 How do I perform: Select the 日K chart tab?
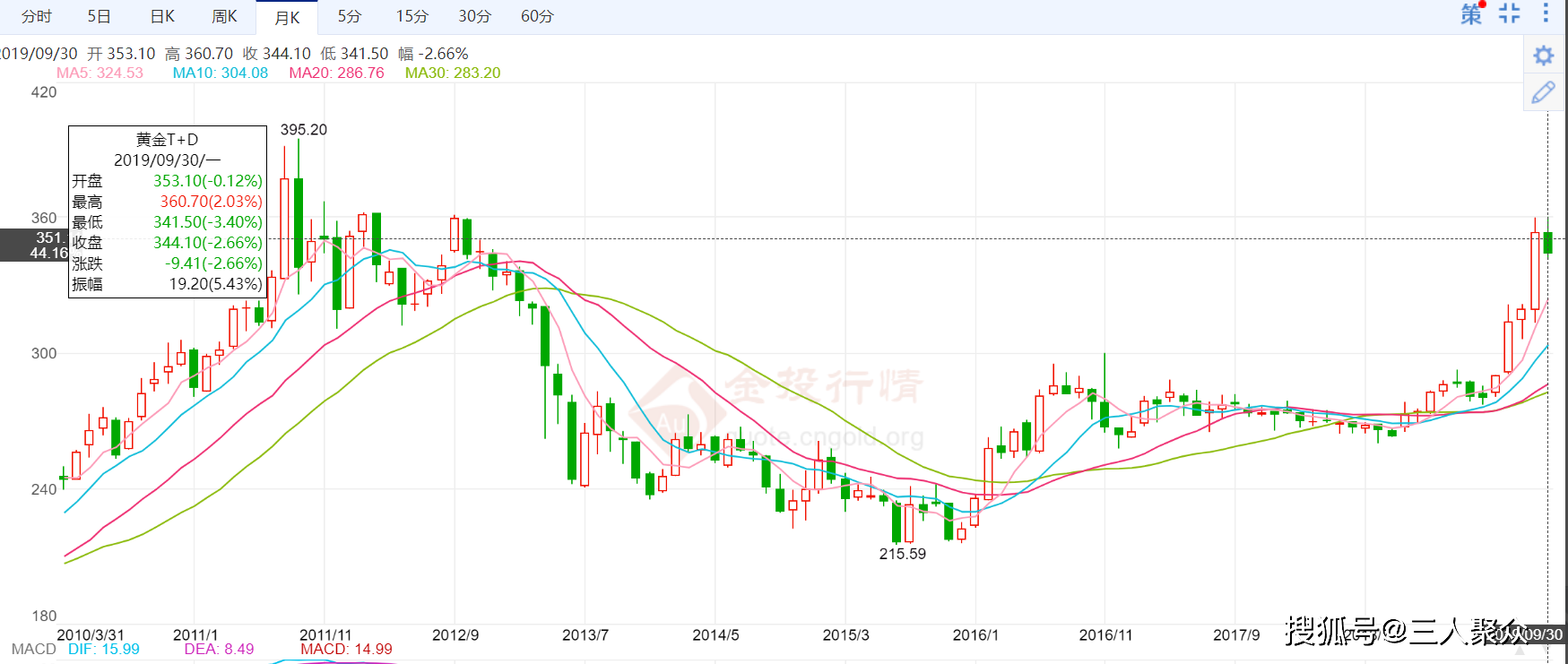coord(162,16)
